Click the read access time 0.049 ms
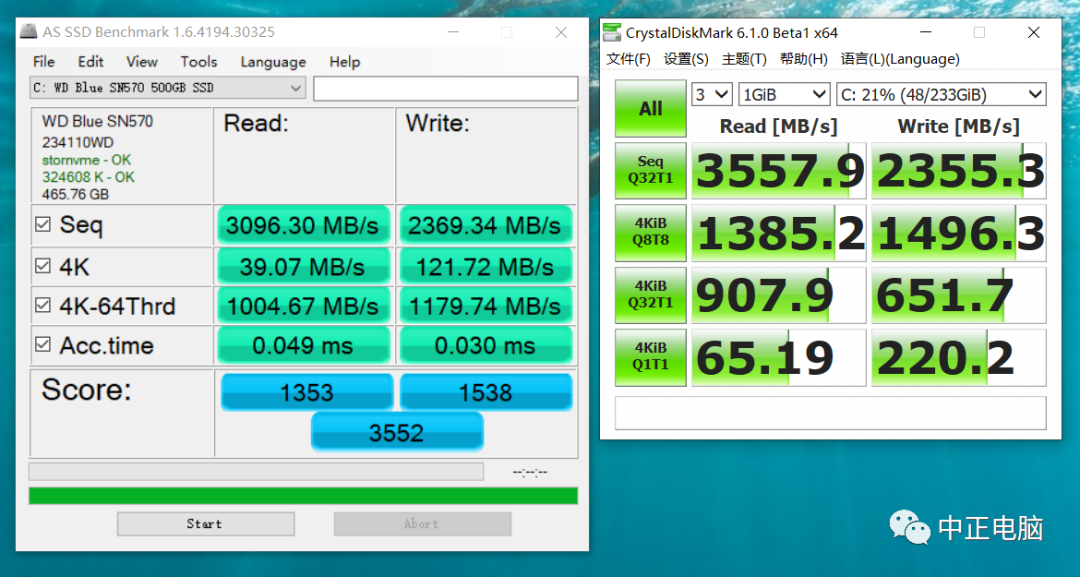Viewport: 1080px width, 577px height. (x=303, y=345)
